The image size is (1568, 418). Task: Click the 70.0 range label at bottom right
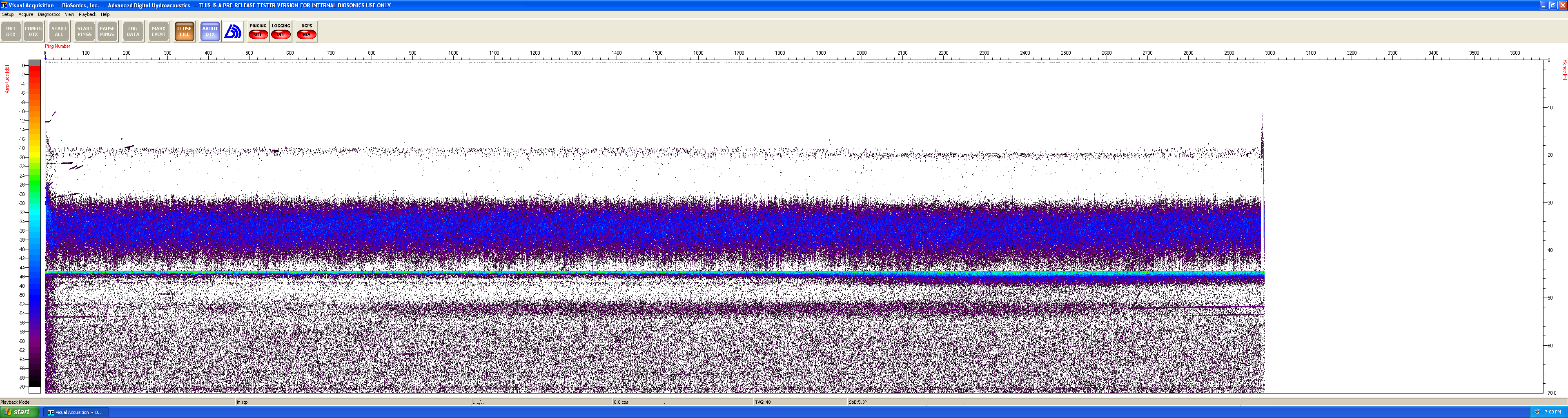pos(1552,393)
